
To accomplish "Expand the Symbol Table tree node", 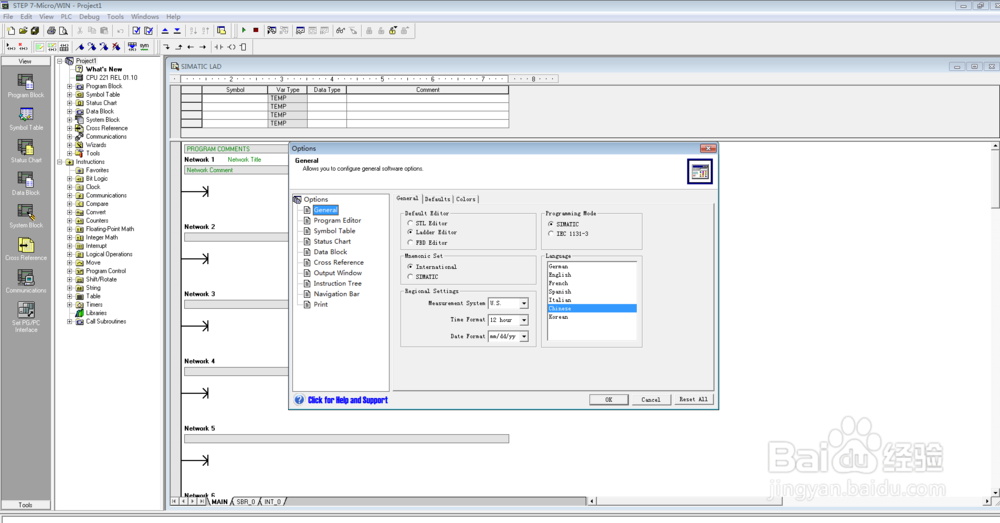I will [70, 94].
